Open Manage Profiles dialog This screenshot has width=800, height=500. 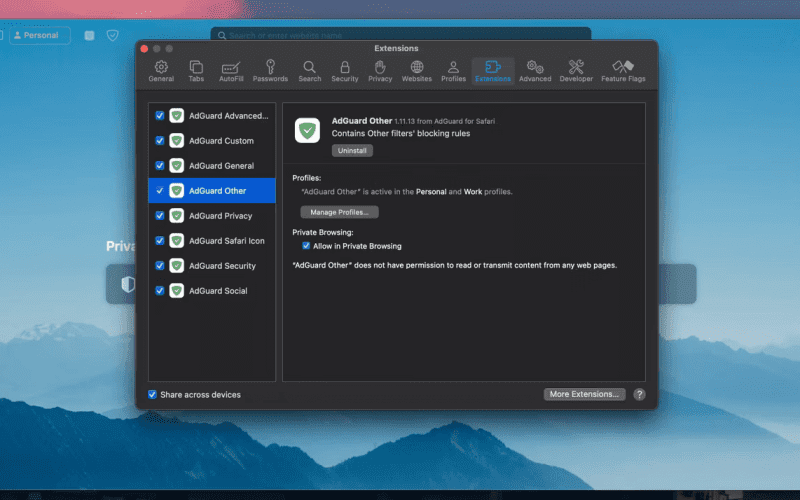tap(339, 212)
